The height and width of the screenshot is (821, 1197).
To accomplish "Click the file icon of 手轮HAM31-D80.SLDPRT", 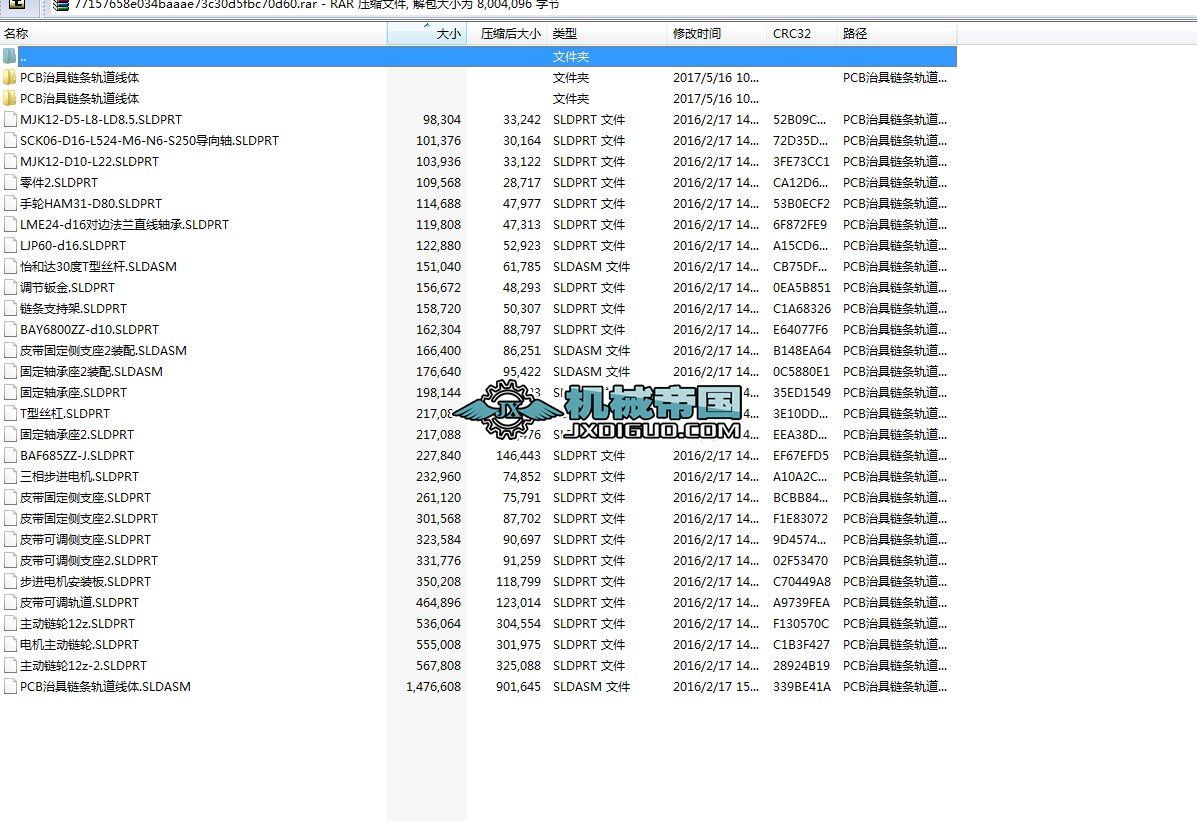I will tap(10, 203).
